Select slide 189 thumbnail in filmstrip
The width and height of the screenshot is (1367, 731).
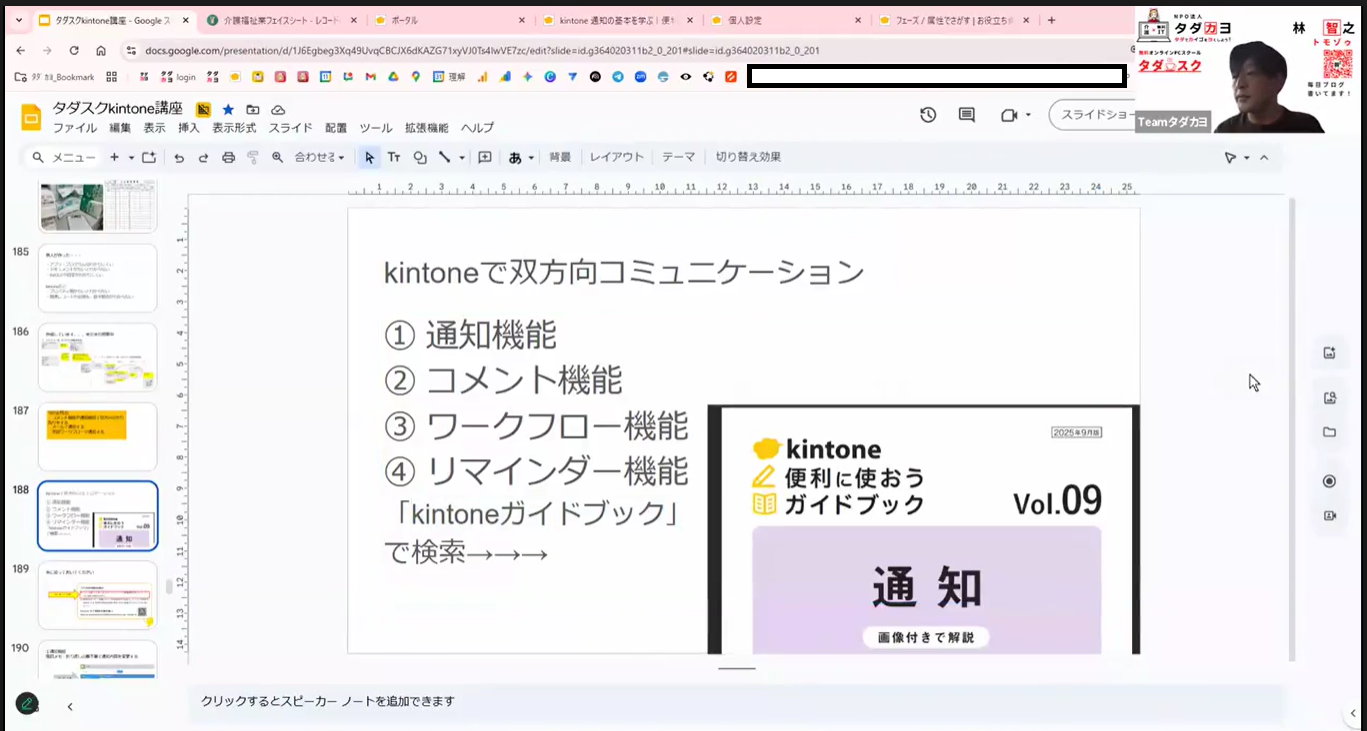pyautogui.click(x=97, y=595)
